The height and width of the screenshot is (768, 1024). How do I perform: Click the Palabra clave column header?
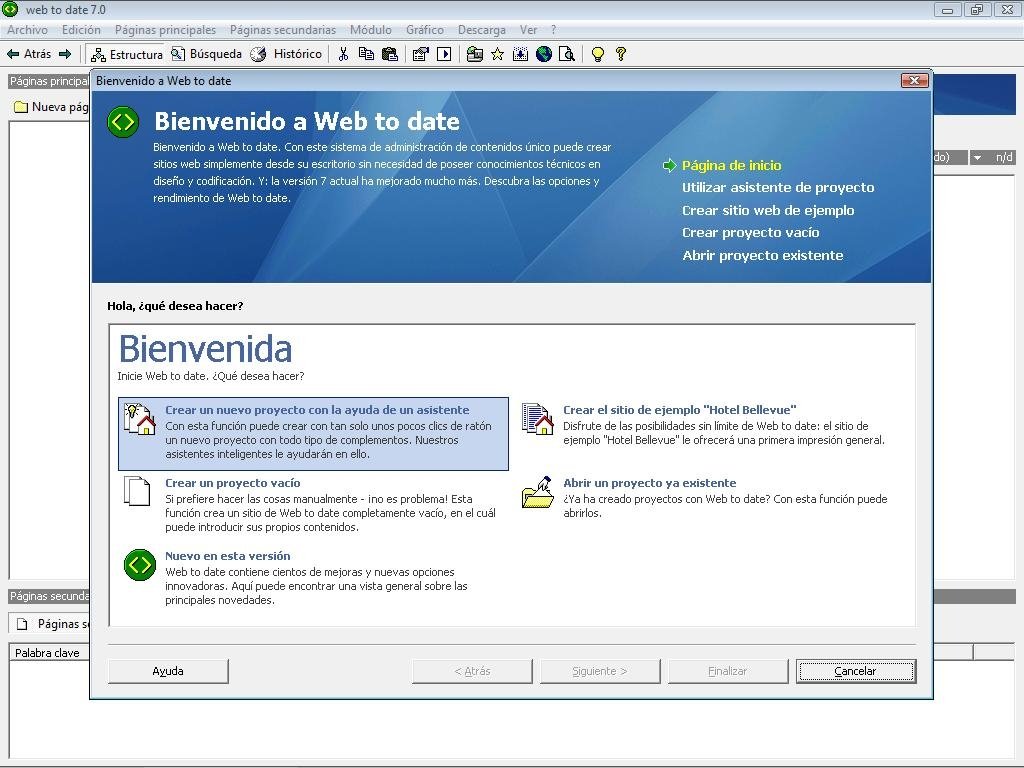(49, 652)
